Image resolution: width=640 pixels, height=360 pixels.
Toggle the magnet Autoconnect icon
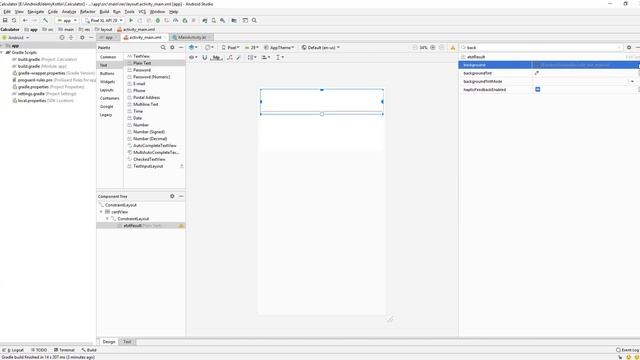click(204, 58)
